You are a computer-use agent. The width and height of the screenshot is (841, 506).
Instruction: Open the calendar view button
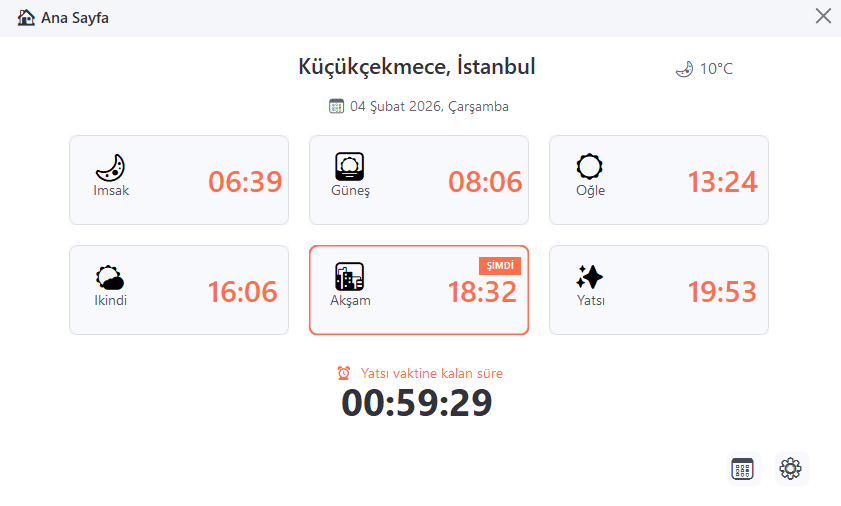[743, 468]
